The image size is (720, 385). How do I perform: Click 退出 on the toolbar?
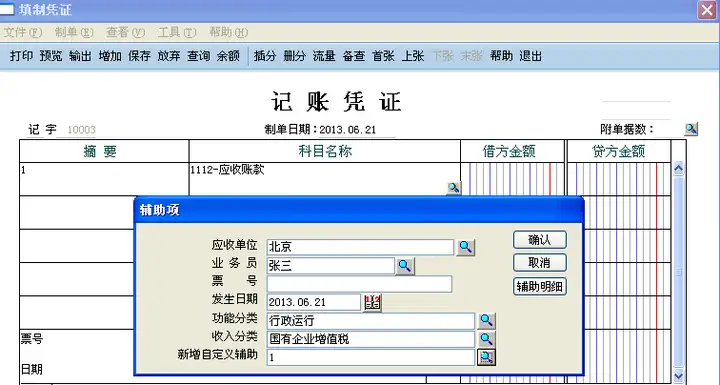pyautogui.click(x=530, y=56)
